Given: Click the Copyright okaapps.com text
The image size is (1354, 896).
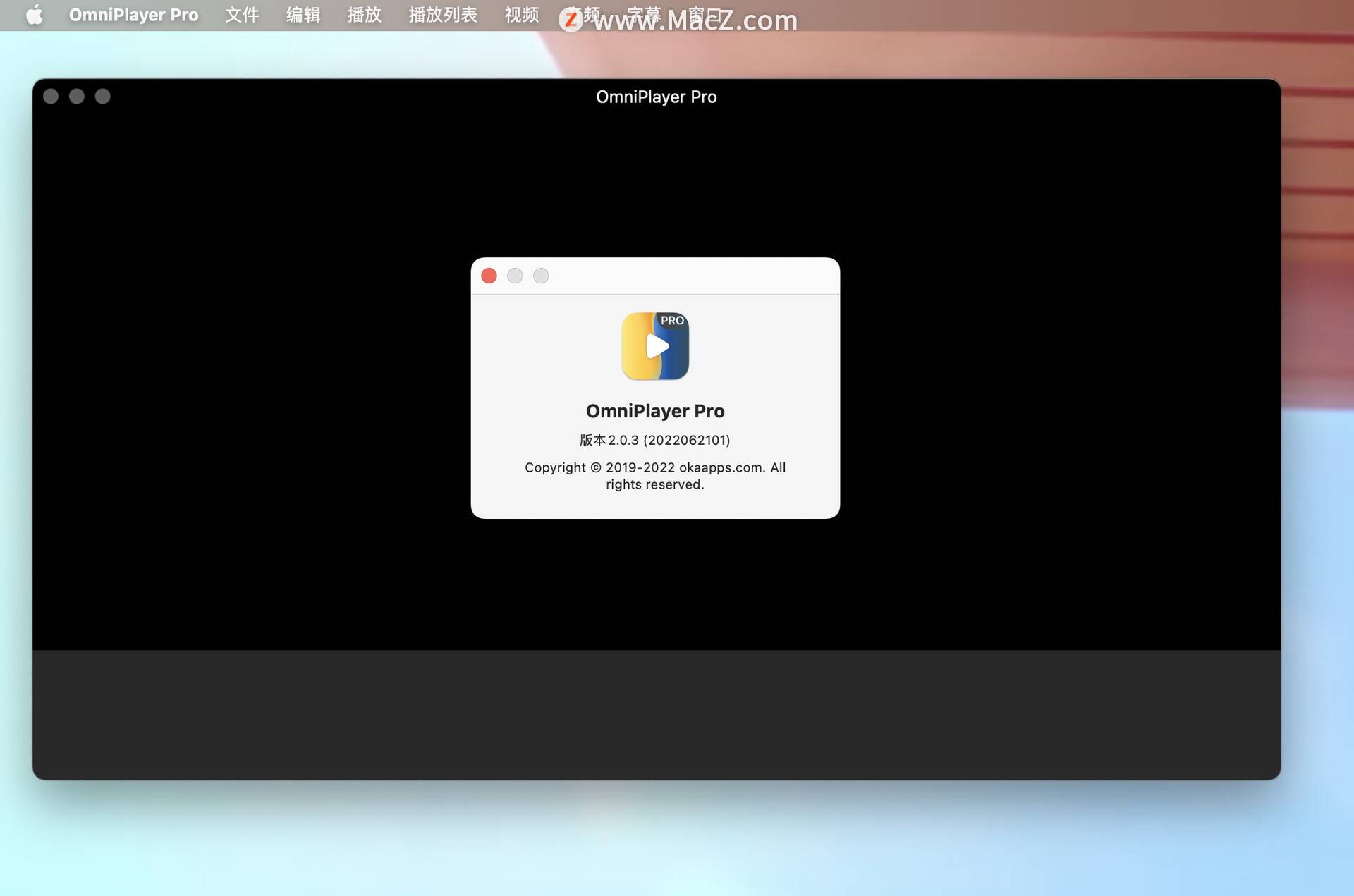Looking at the screenshot, I should [x=655, y=476].
